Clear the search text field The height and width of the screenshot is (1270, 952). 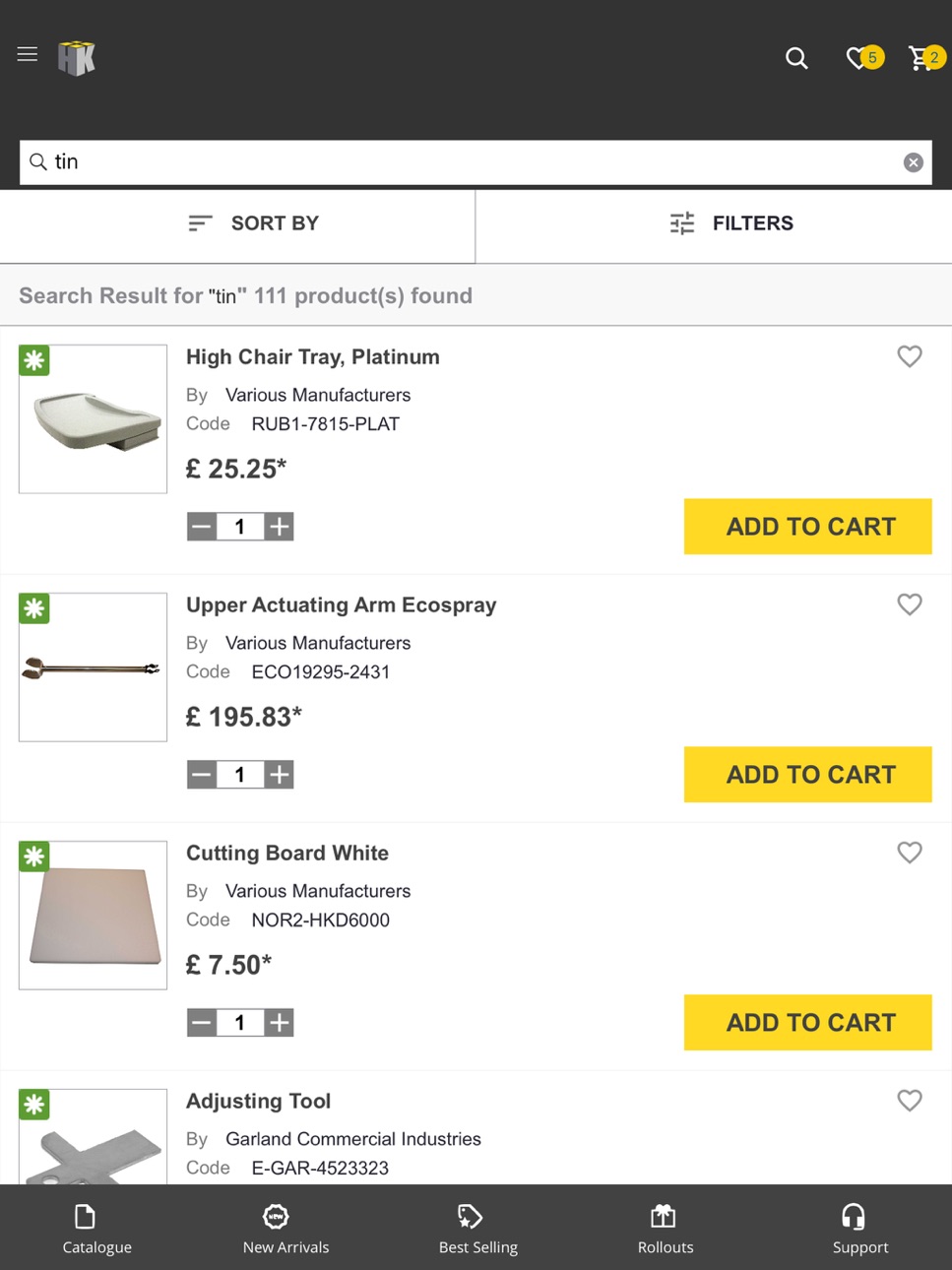point(914,162)
